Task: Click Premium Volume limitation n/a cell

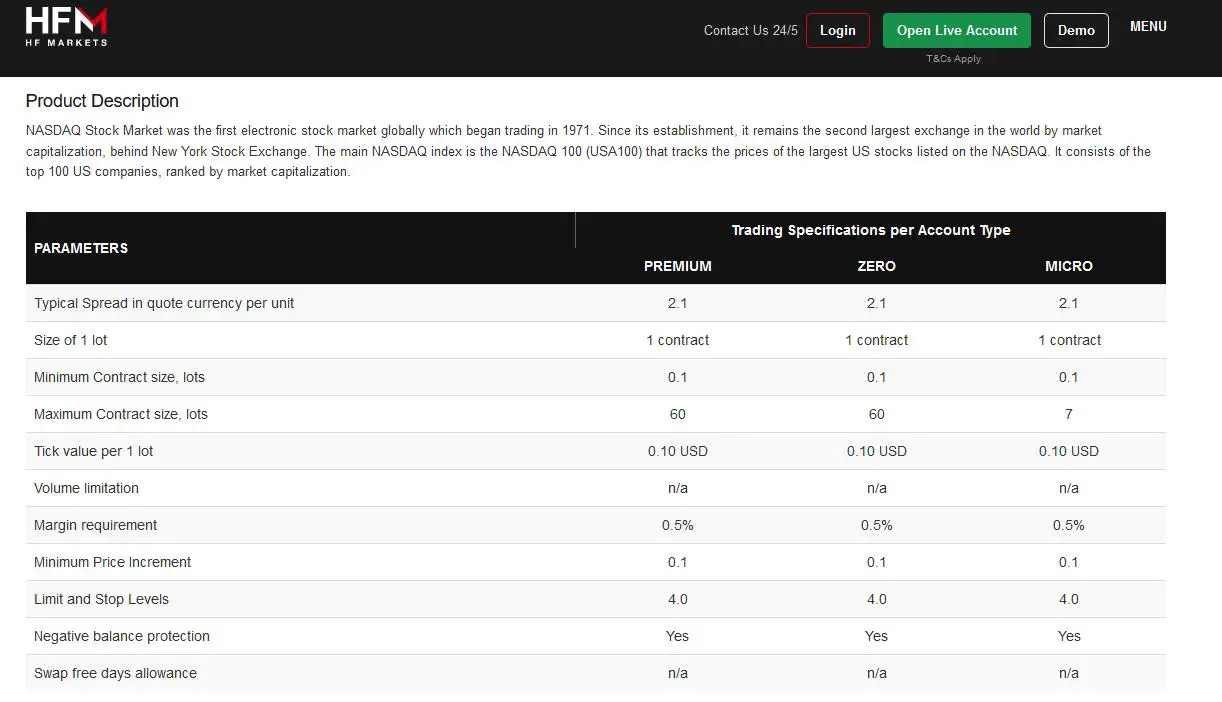Action: click(x=678, y=488)
